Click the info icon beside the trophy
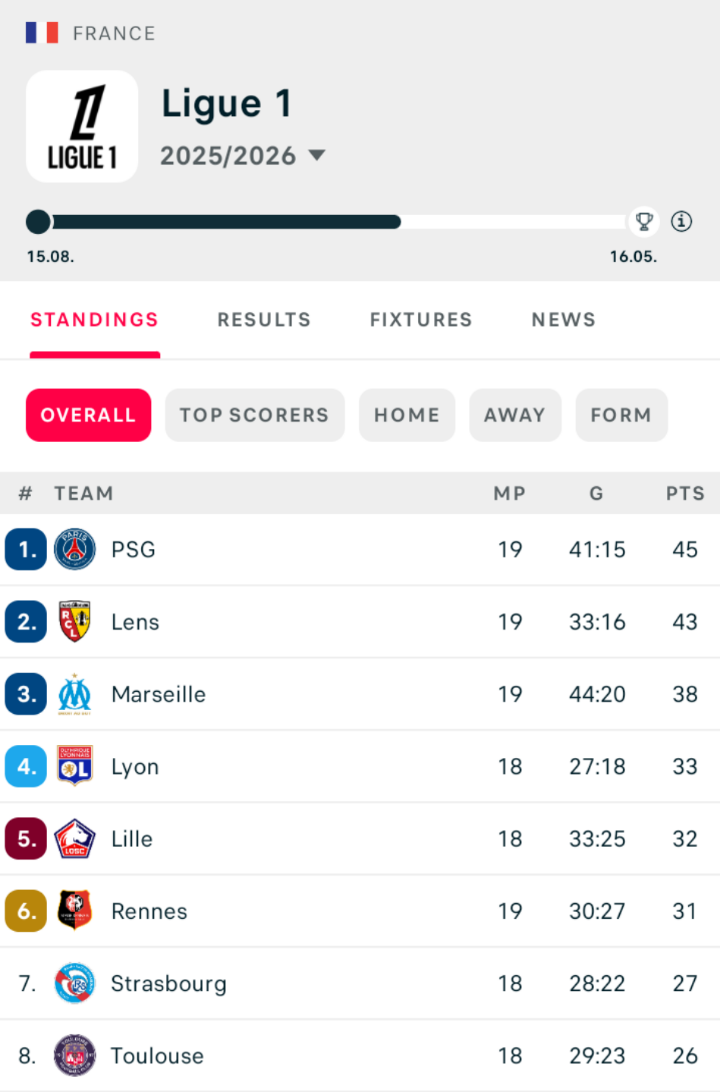The height and width of the screenshot is (1092, 720). (x=682, y=221)
